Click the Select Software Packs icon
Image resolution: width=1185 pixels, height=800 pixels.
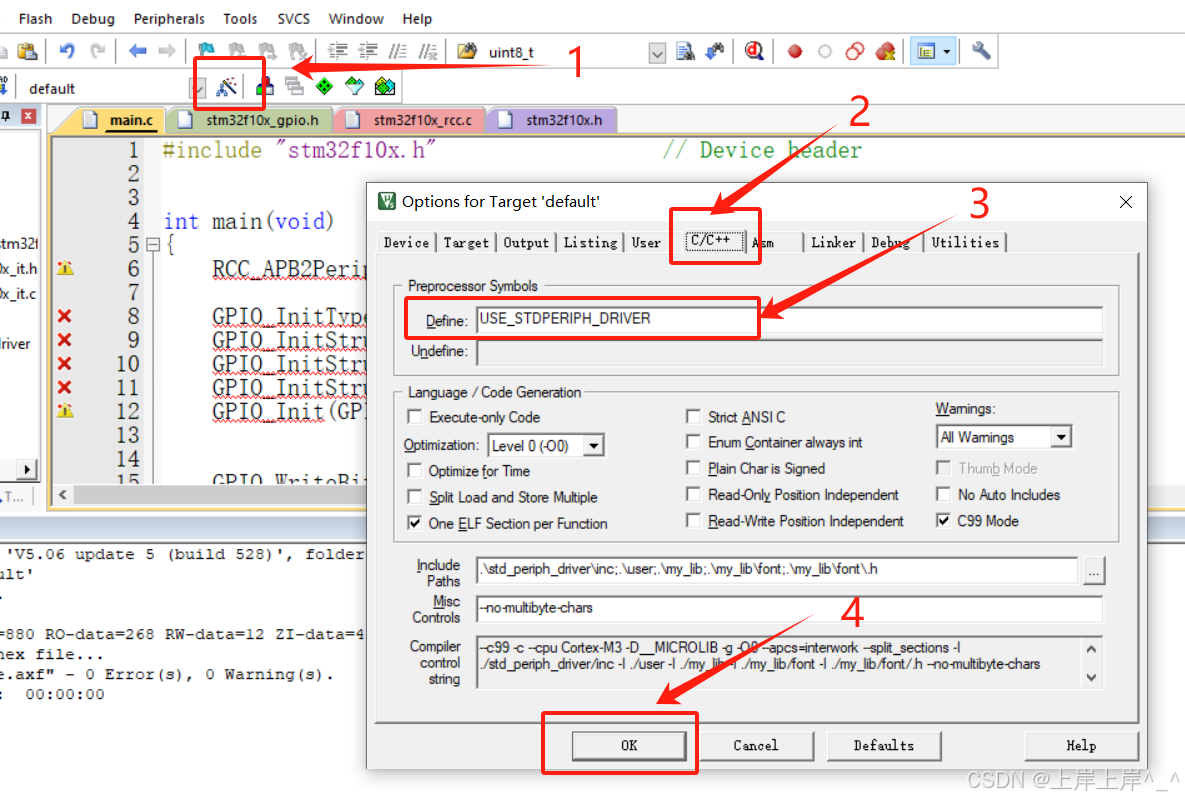(x=354, y=86)
